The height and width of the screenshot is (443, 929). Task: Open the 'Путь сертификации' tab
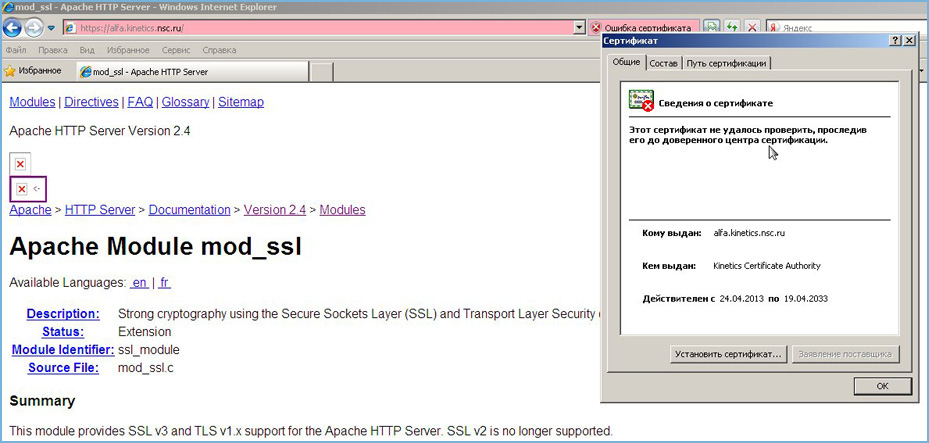coord(726,63)
